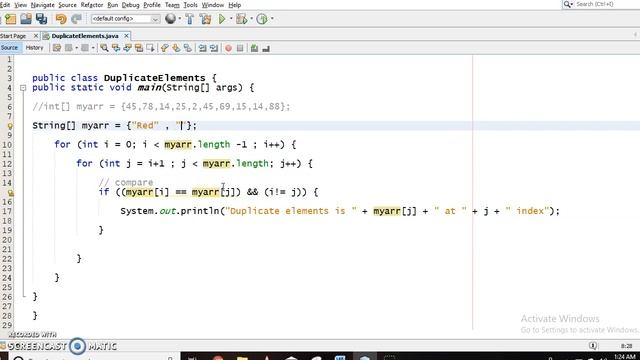640x360 pixels.
Task: Click the red Start Macro Recording icon
Action: [229, 48]
